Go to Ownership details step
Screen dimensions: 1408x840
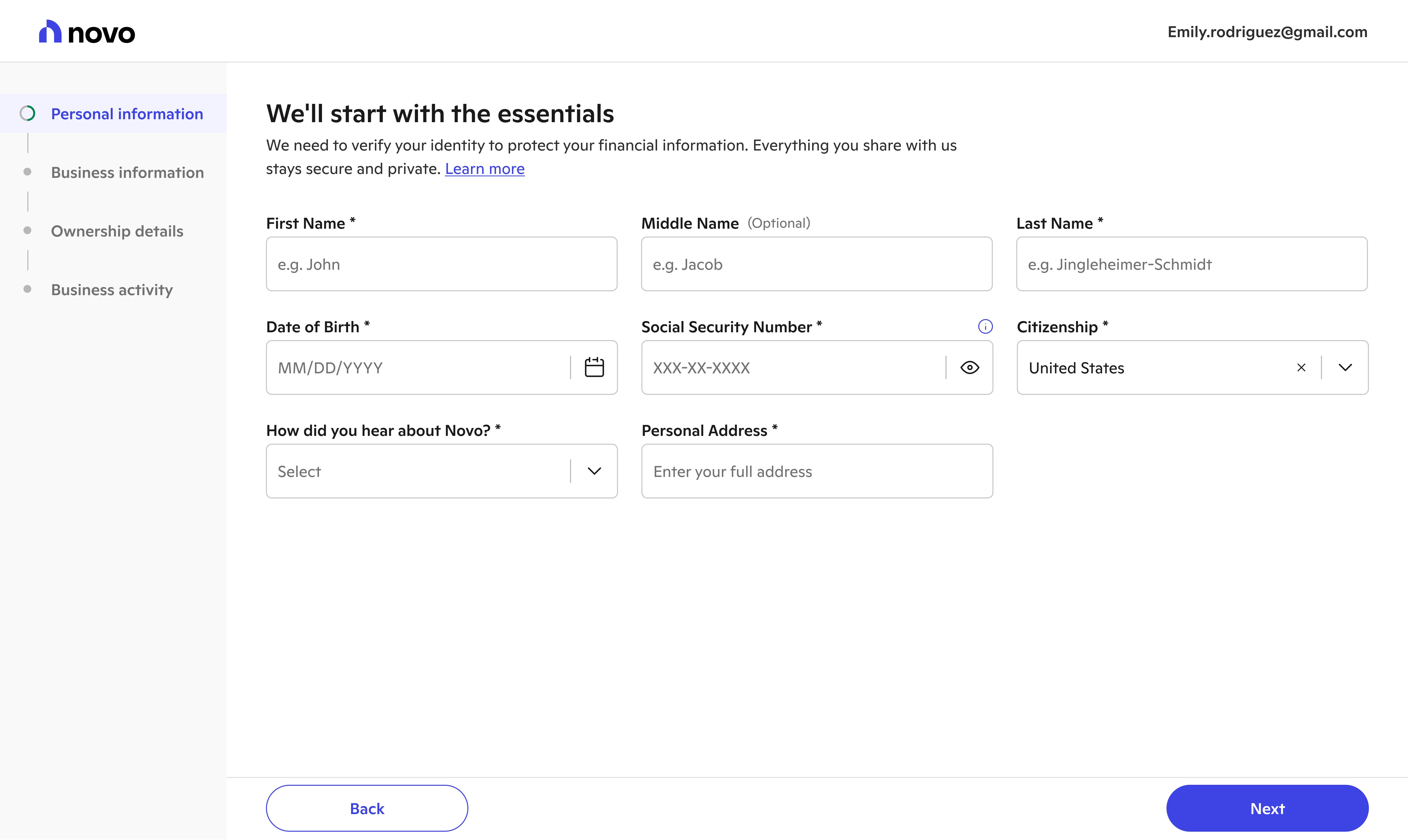click(117, 231)
